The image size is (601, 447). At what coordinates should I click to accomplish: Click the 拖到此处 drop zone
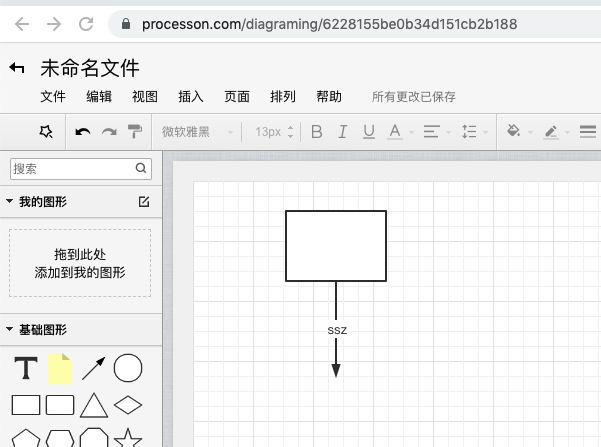point(80,263)
